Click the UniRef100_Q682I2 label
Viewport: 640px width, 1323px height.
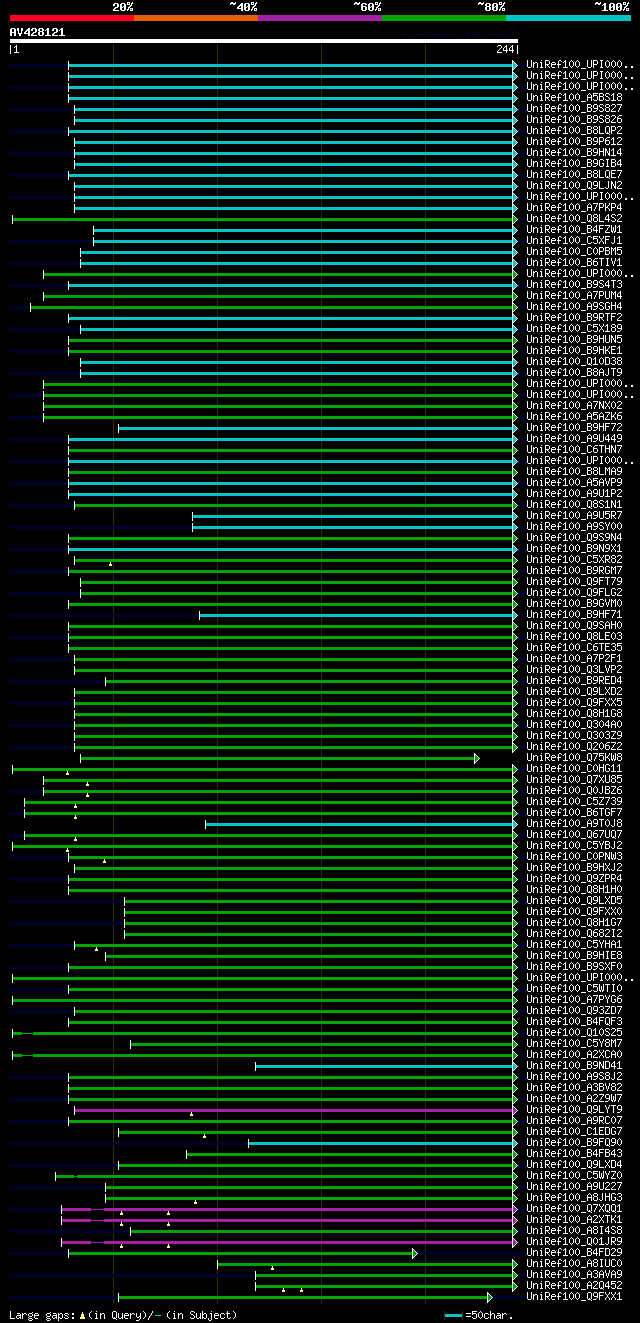tap(575, 933)
